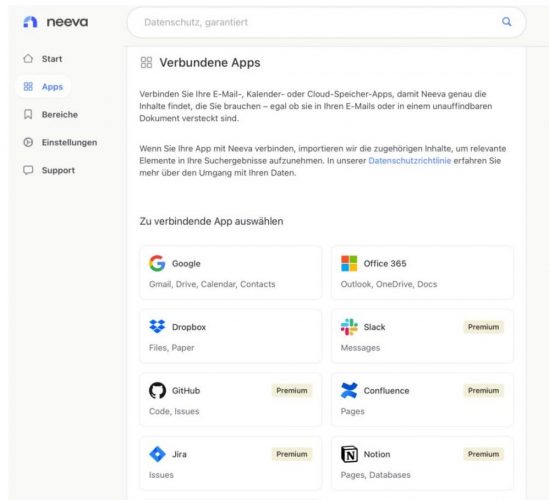Connect the Confluence app
The image size is (549, 500).
pos(422,400)
